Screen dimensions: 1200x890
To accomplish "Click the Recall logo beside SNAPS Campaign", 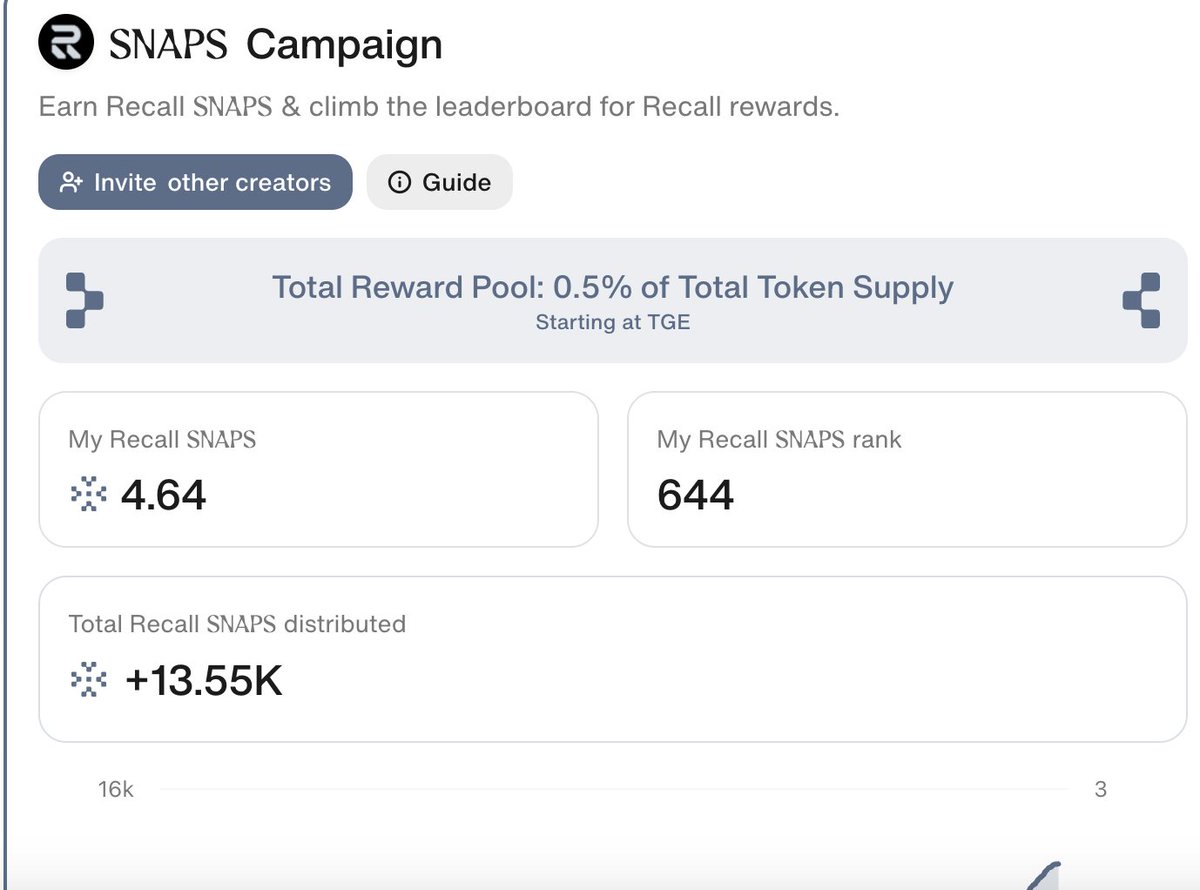I will [x=66, y=44].
